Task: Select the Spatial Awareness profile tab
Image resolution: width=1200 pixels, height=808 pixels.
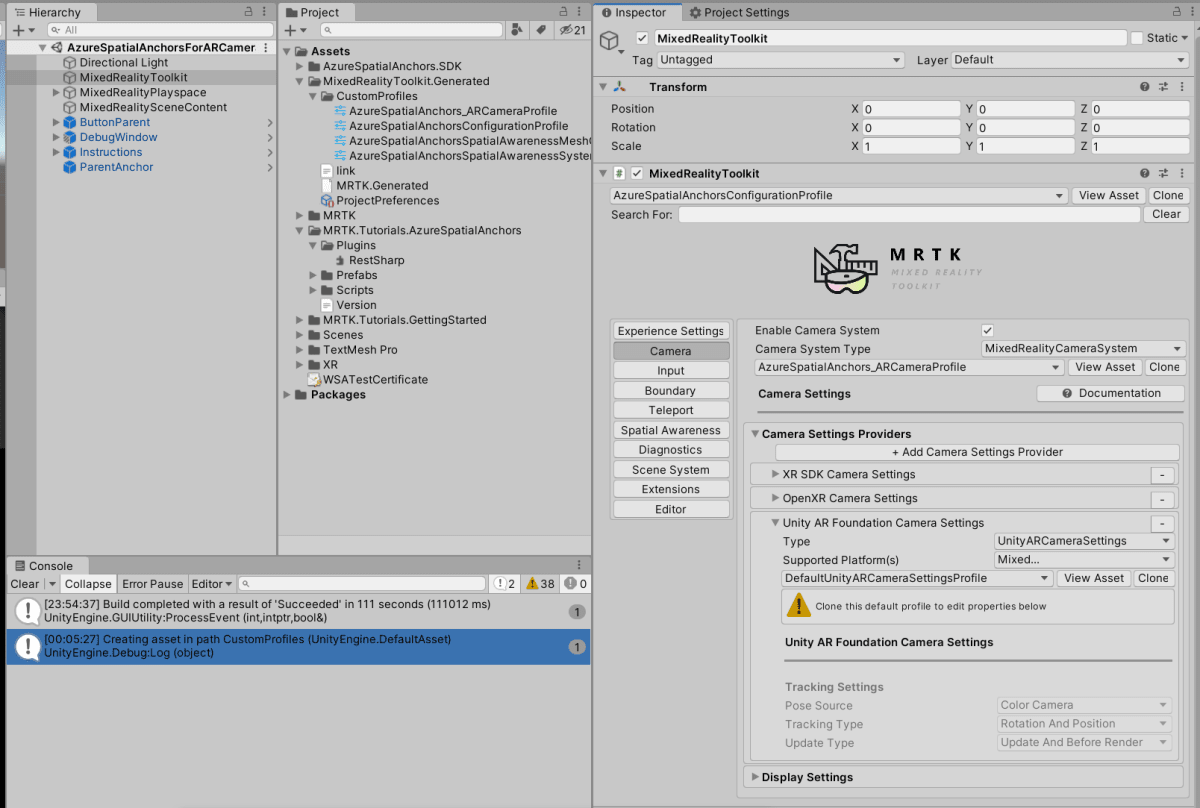Action: pos(671,430)
